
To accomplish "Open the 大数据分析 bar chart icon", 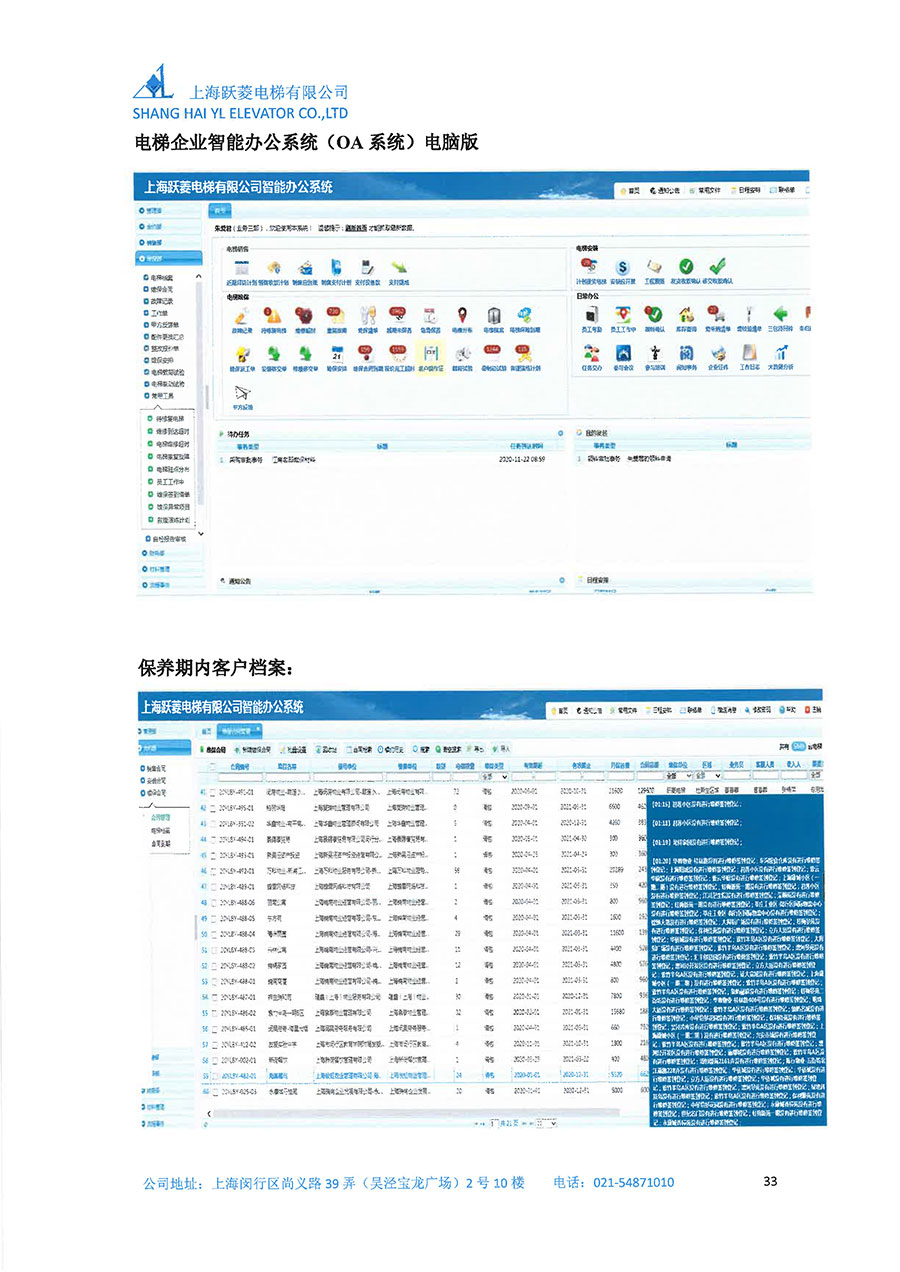I will (780, 352).
